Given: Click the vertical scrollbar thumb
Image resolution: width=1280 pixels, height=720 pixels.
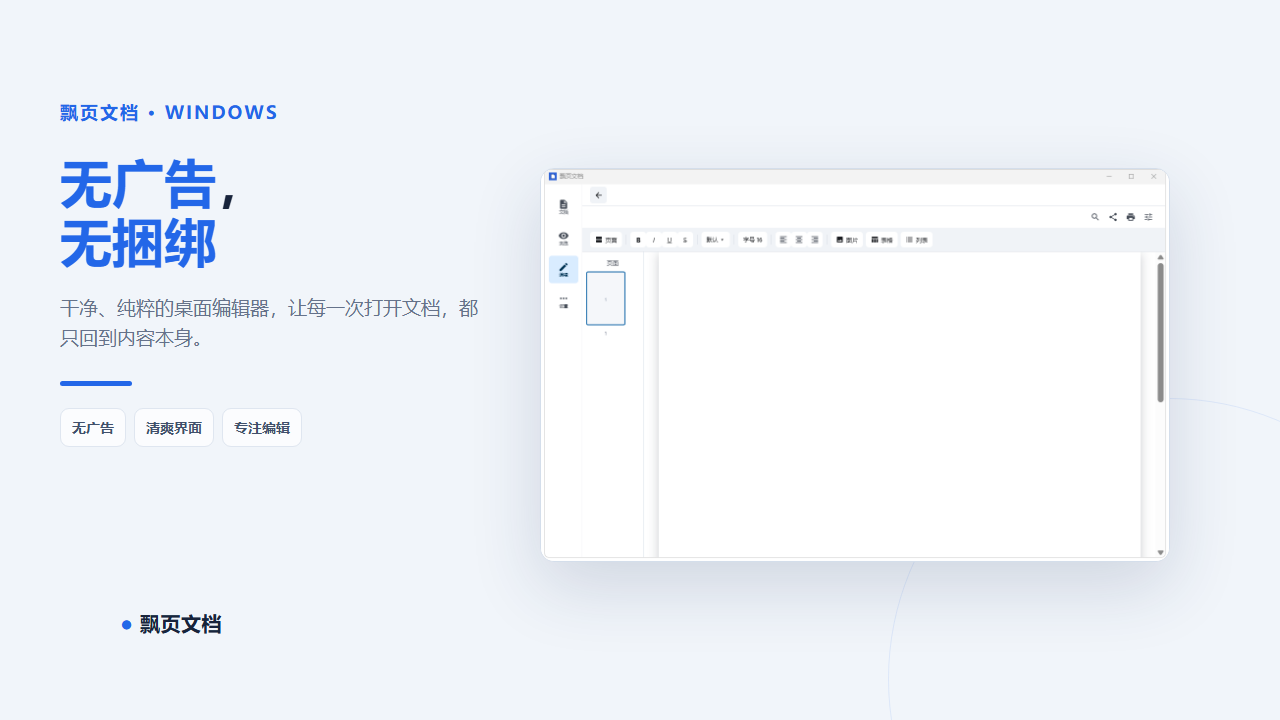Looking at the screenshot, I should pos(1161,332).
